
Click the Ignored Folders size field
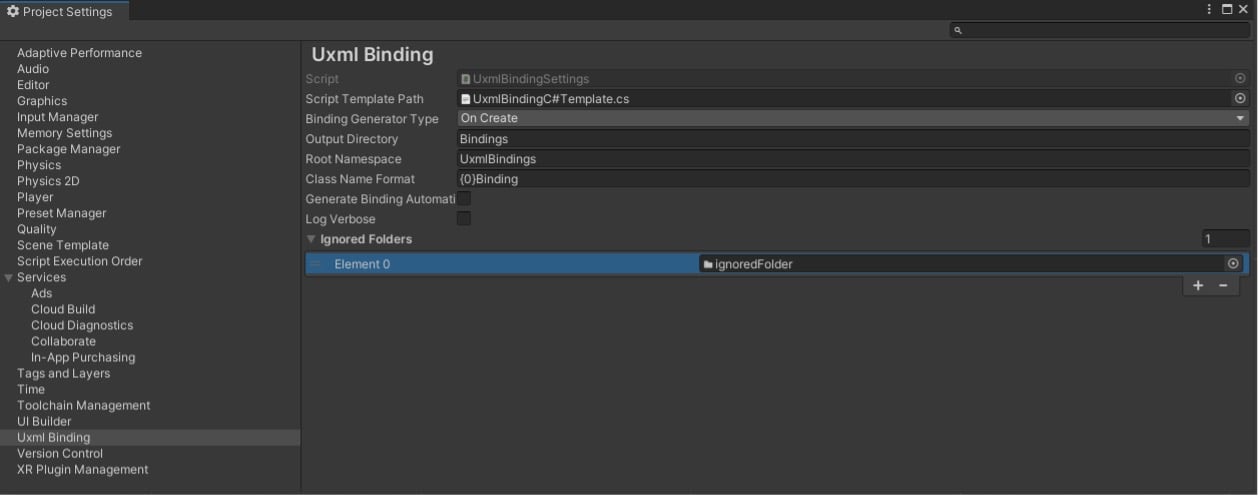[x=1226, y=239]
